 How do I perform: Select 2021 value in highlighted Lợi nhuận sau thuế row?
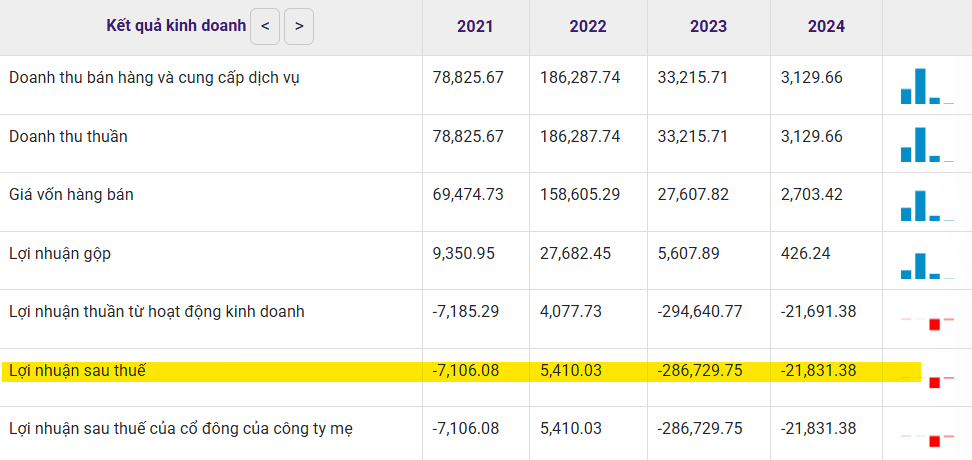coord(466,371)
